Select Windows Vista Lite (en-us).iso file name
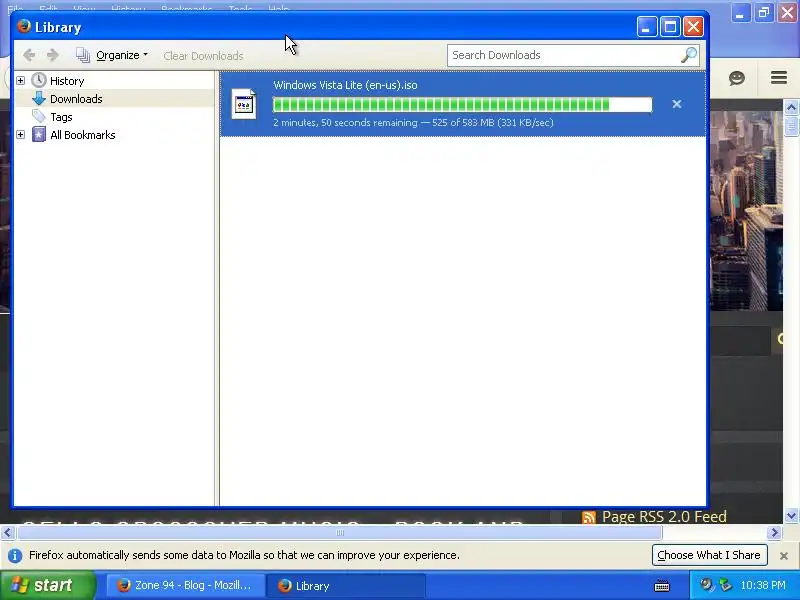This screenshot has width=800, height=600. click(x=345, y=85)
